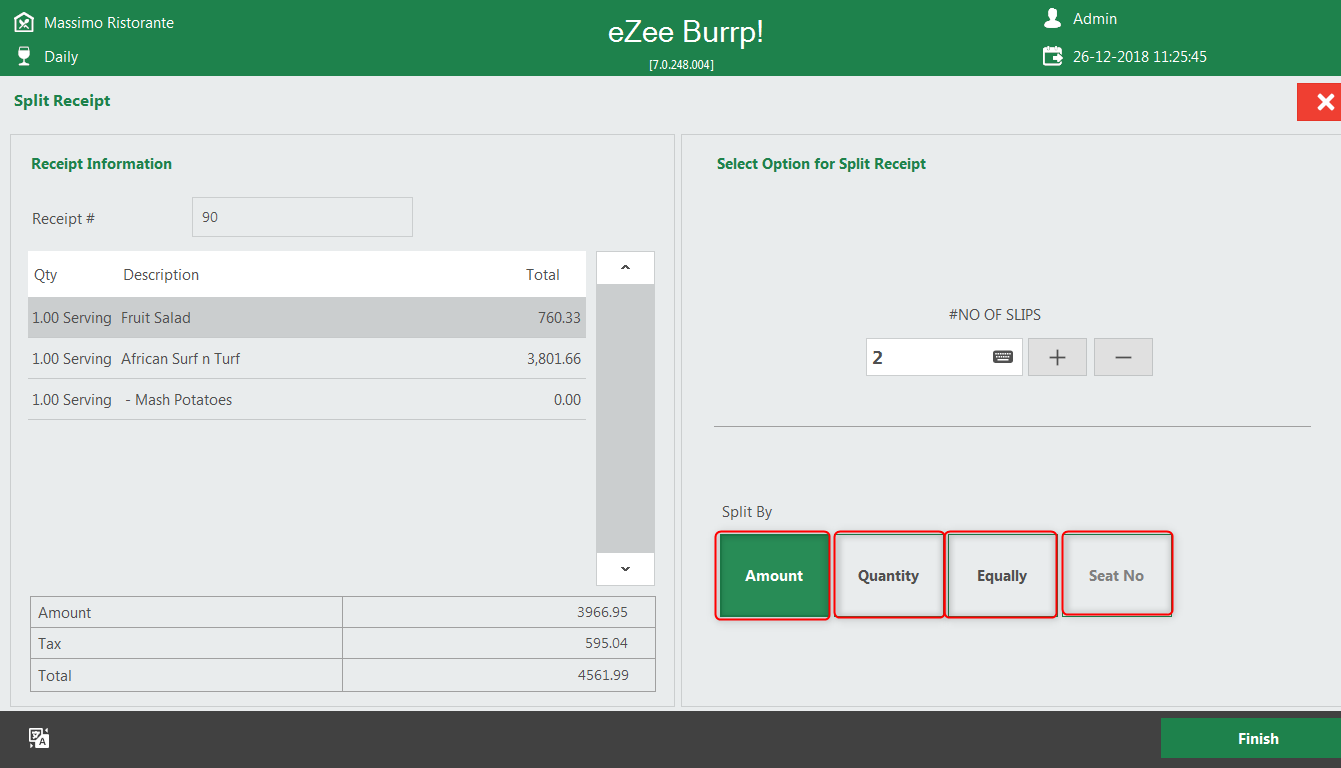Click the Description column header
1341x768 pixels.
point(161,274)
